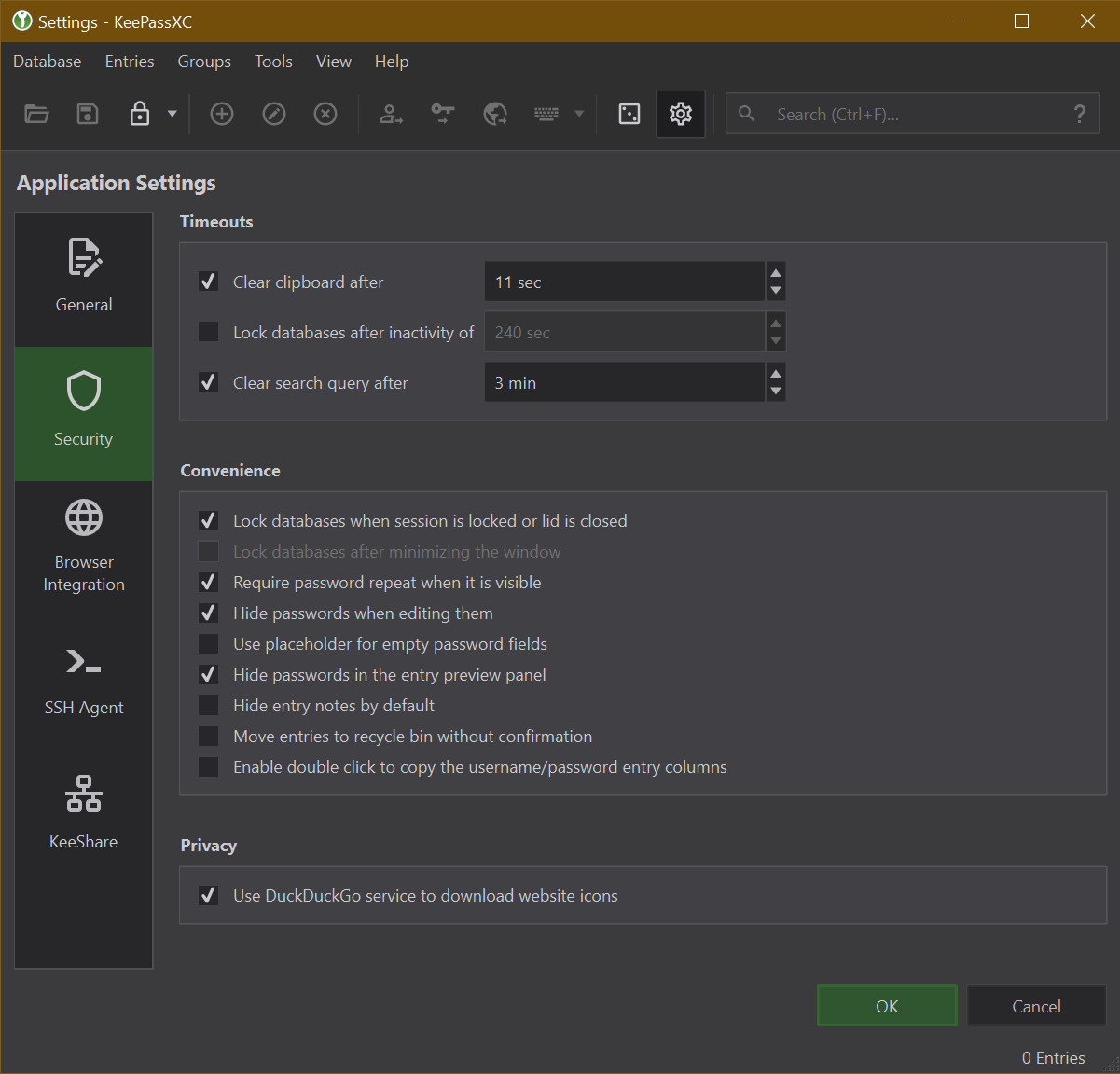Image resolution: width=1120 pixels, height=1074 pixels.
Task: Decrease clipboard clear time down arrow
Action: [x=776, y=291]
